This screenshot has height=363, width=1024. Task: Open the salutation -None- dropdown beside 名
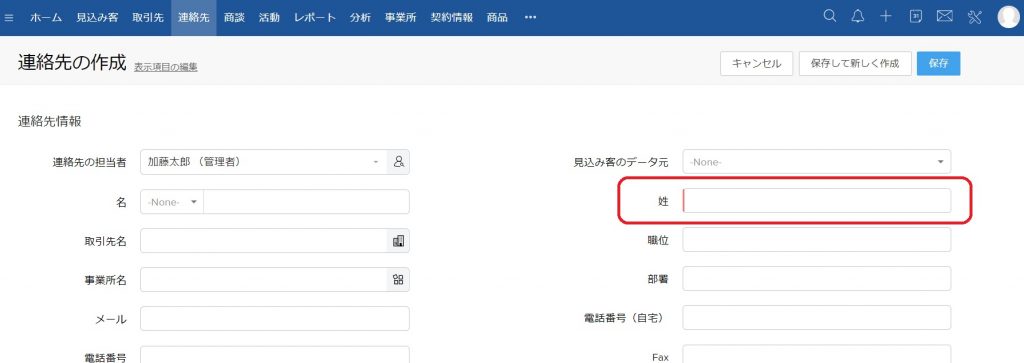tap(172, 202)
